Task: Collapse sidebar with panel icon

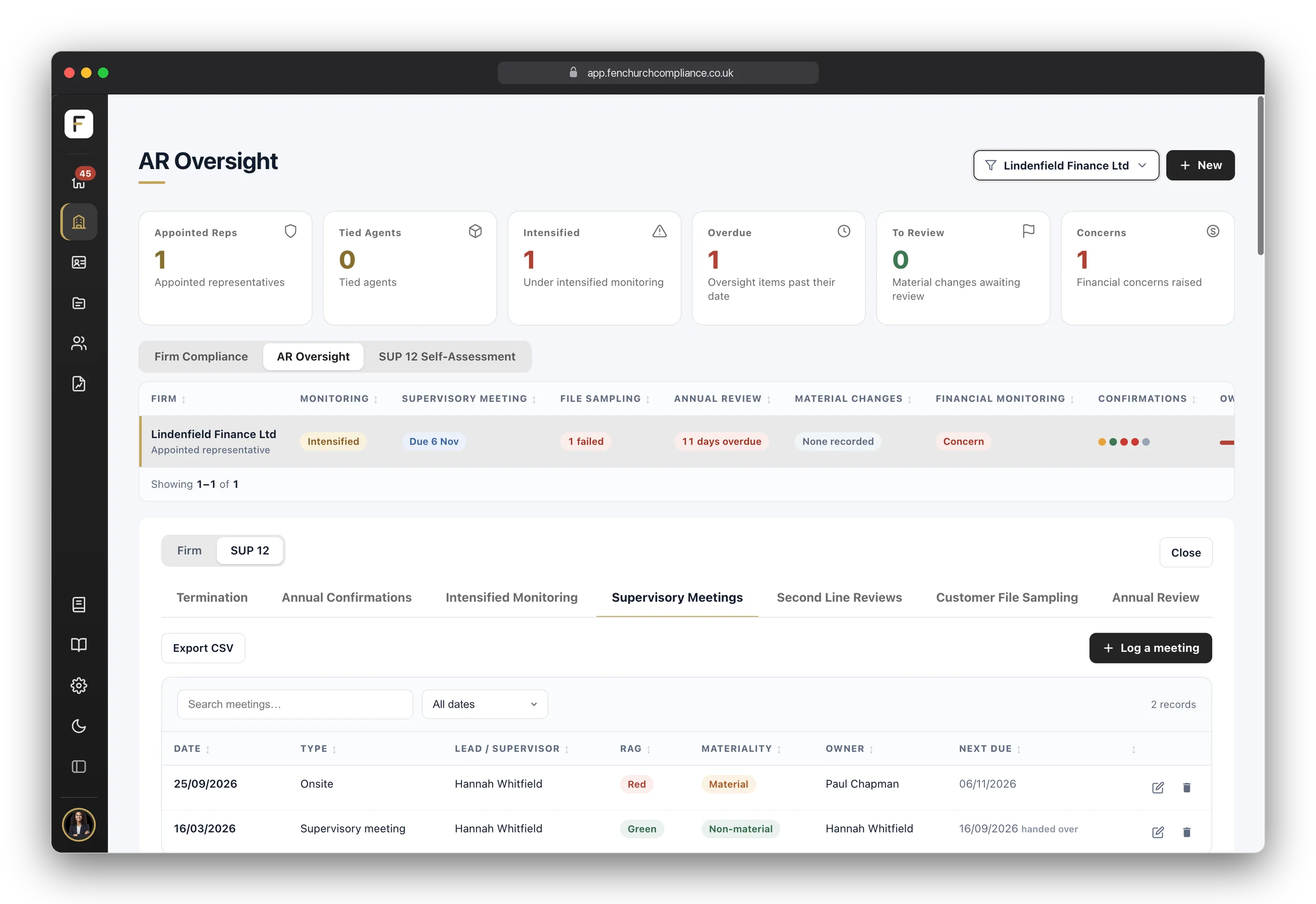Action: coord(79,766)
